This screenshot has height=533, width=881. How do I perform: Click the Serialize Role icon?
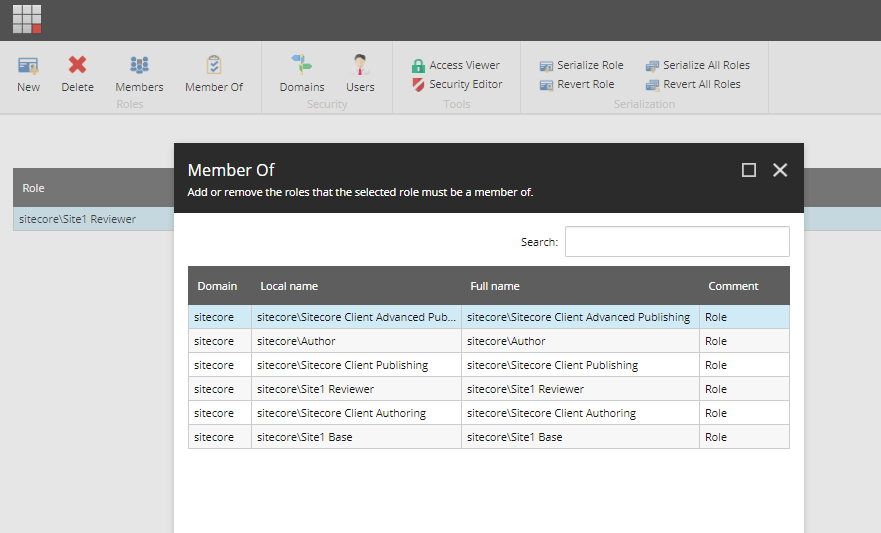[546, 66]
